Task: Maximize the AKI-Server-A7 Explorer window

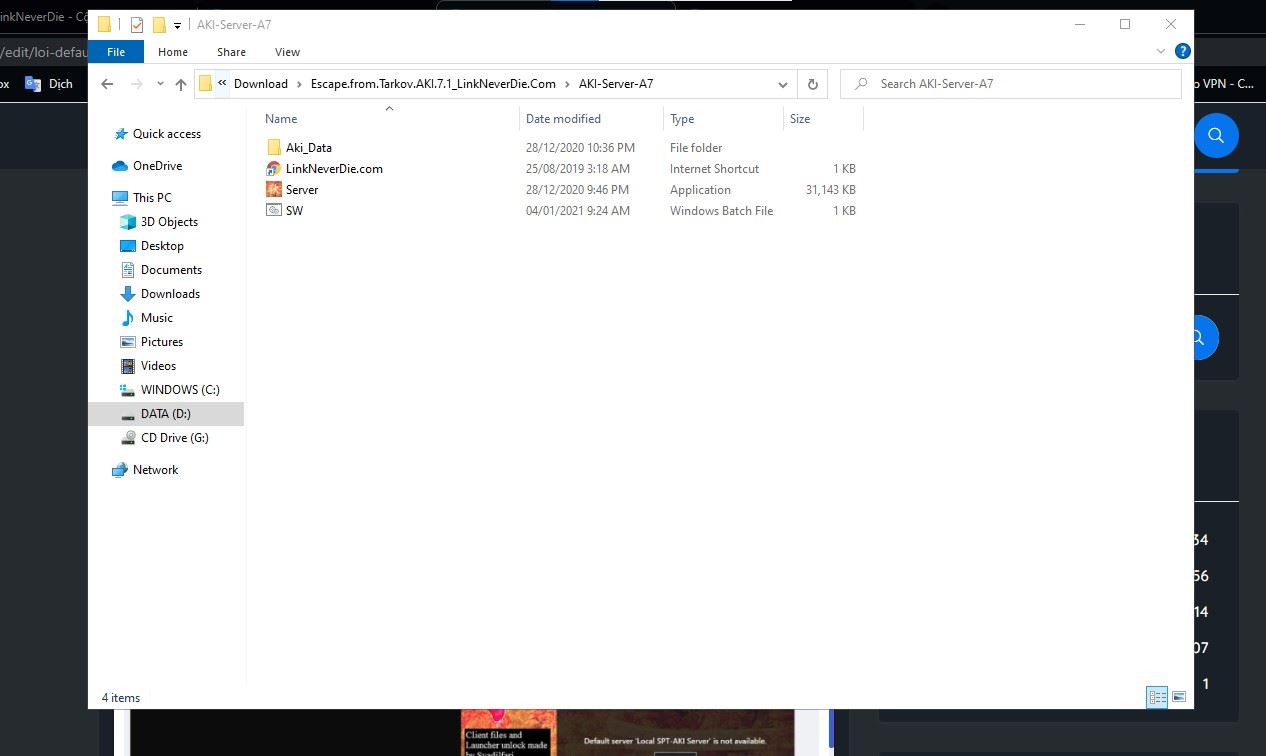Action: click(x=1125, y=24)
